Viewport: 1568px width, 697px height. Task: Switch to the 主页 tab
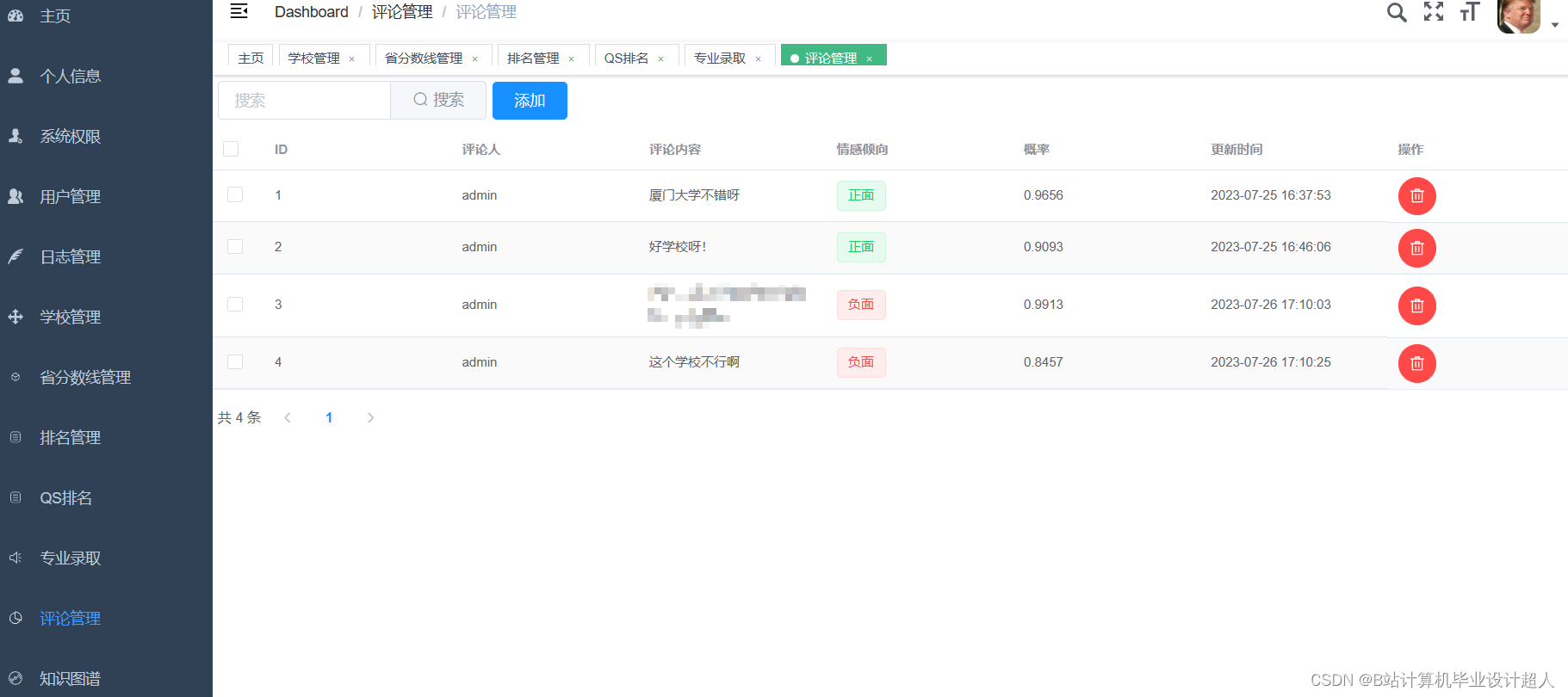point(251,57)
